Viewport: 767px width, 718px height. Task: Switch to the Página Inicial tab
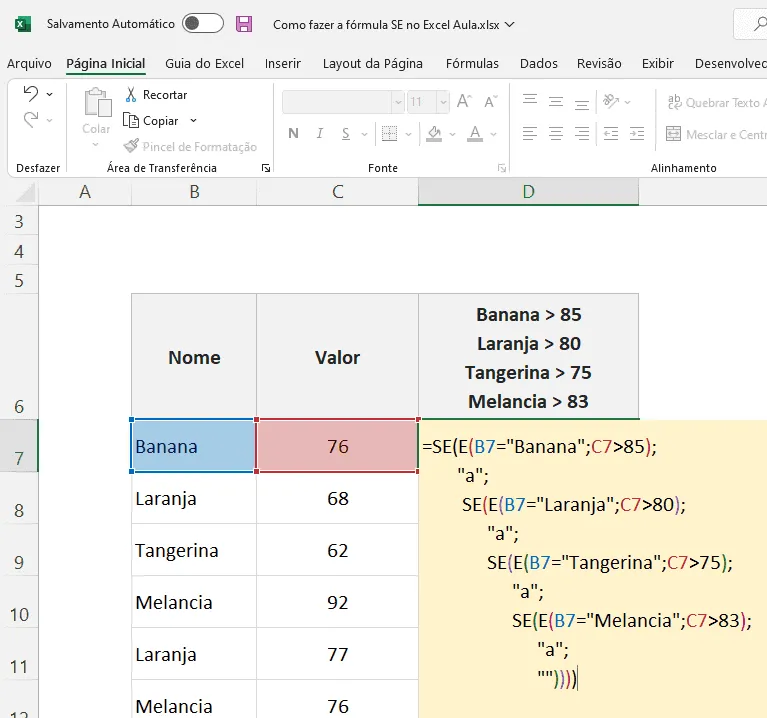pyautogui.click(x=106, y=64)
